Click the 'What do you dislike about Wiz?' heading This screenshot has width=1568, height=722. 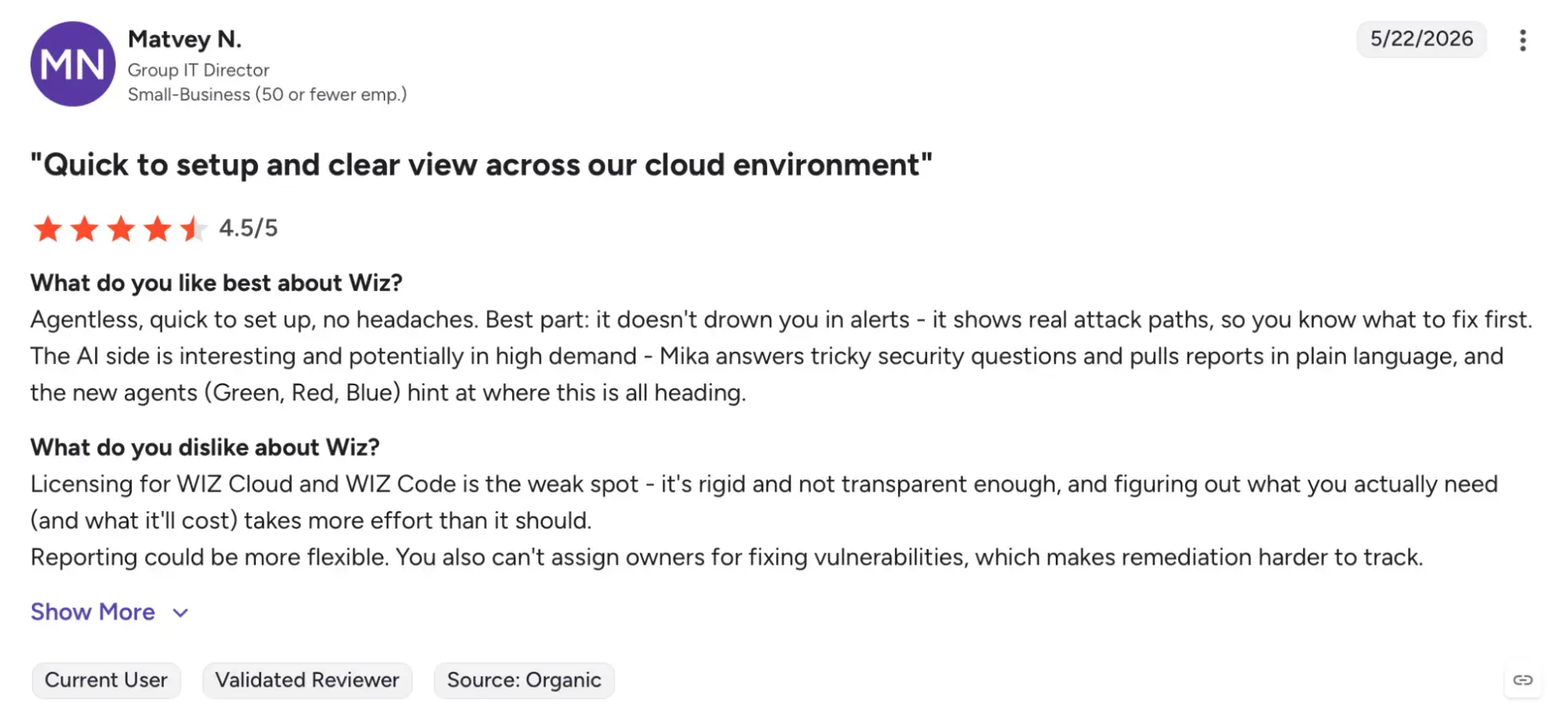205,447
